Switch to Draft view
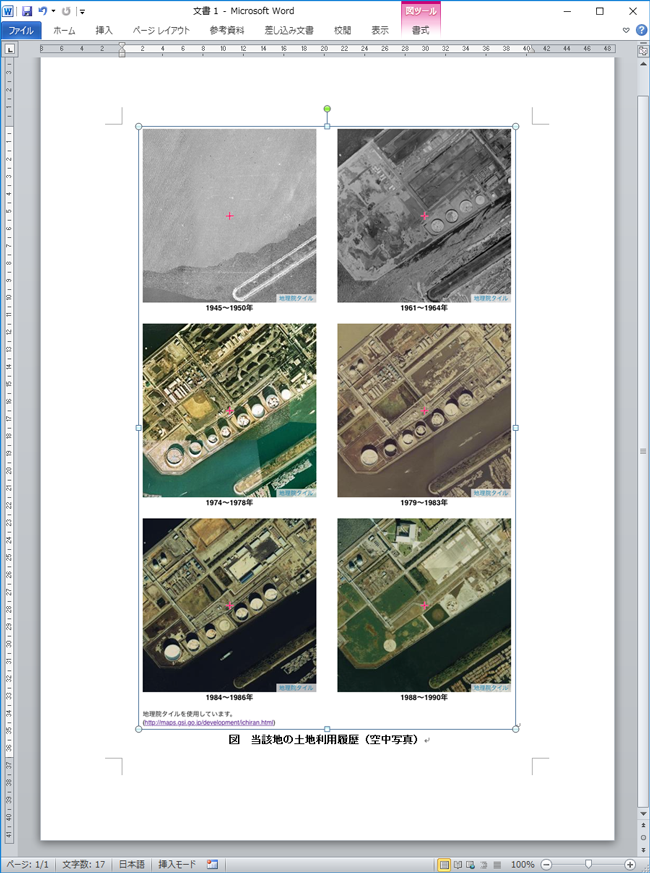Image resolution: width=650 pixels, height=873 pixels. pos(497,865)
